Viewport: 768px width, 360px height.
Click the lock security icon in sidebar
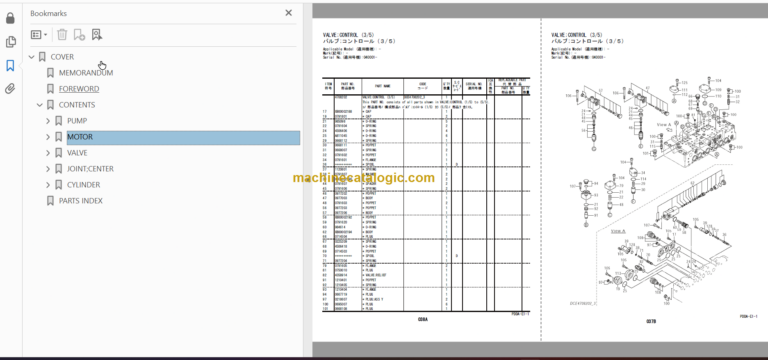click(10, 19)
